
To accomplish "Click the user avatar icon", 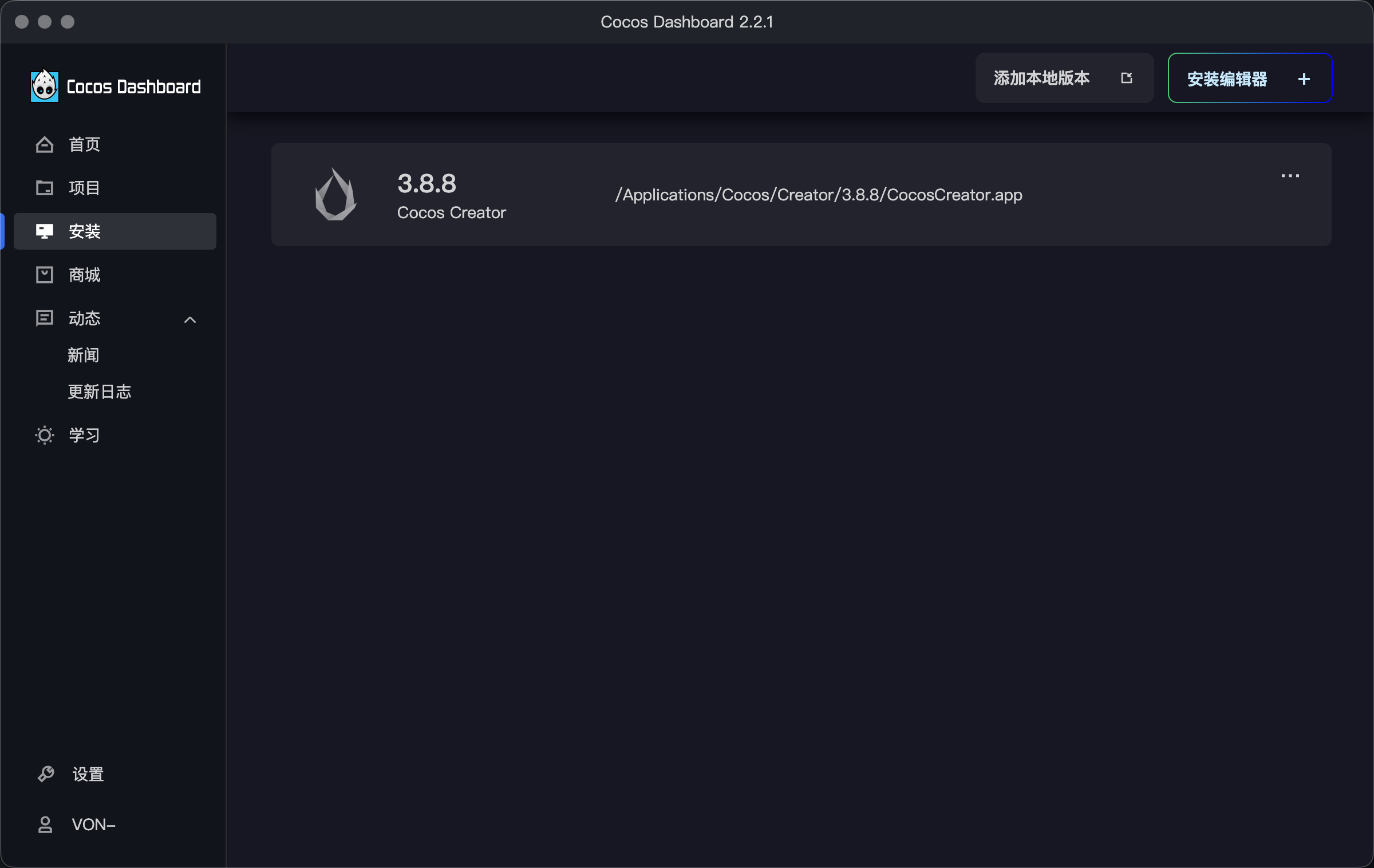I will 45,824.
